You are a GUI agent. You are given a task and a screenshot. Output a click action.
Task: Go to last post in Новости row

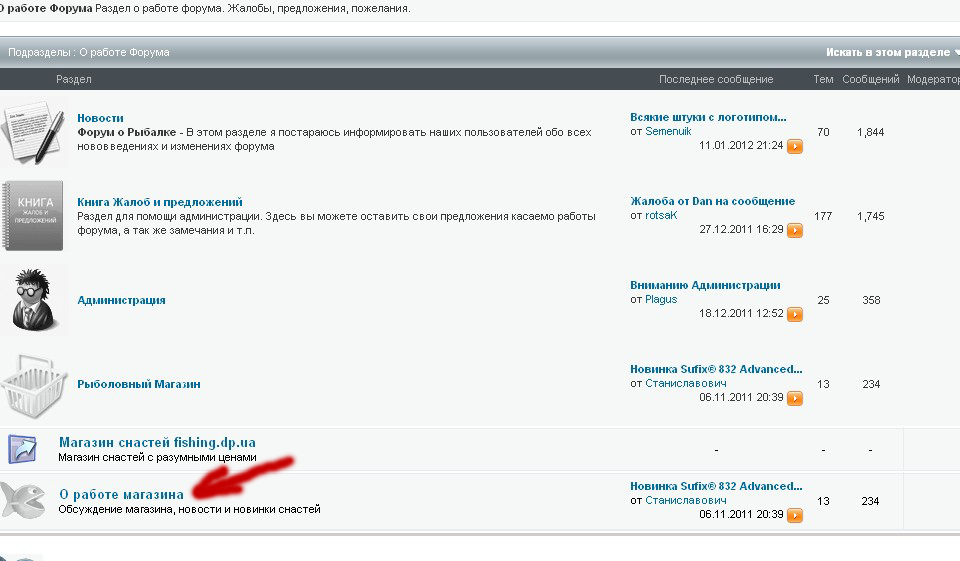[795, 146]
